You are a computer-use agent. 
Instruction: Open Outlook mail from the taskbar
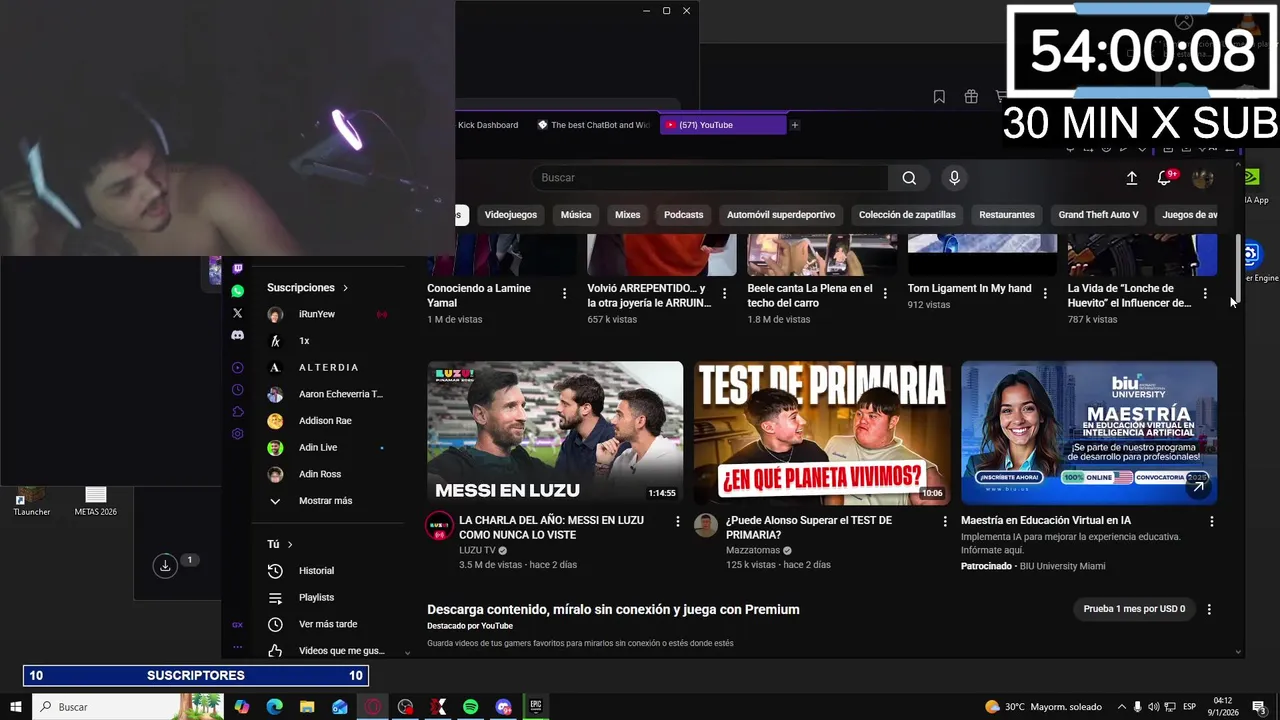pyautogui.click(x=340, y=707)
